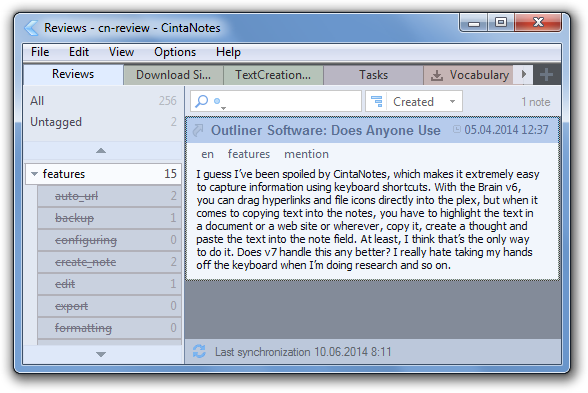Select the auto_url tag
This screenshot has width=588, height=393.
click(109, 196)
